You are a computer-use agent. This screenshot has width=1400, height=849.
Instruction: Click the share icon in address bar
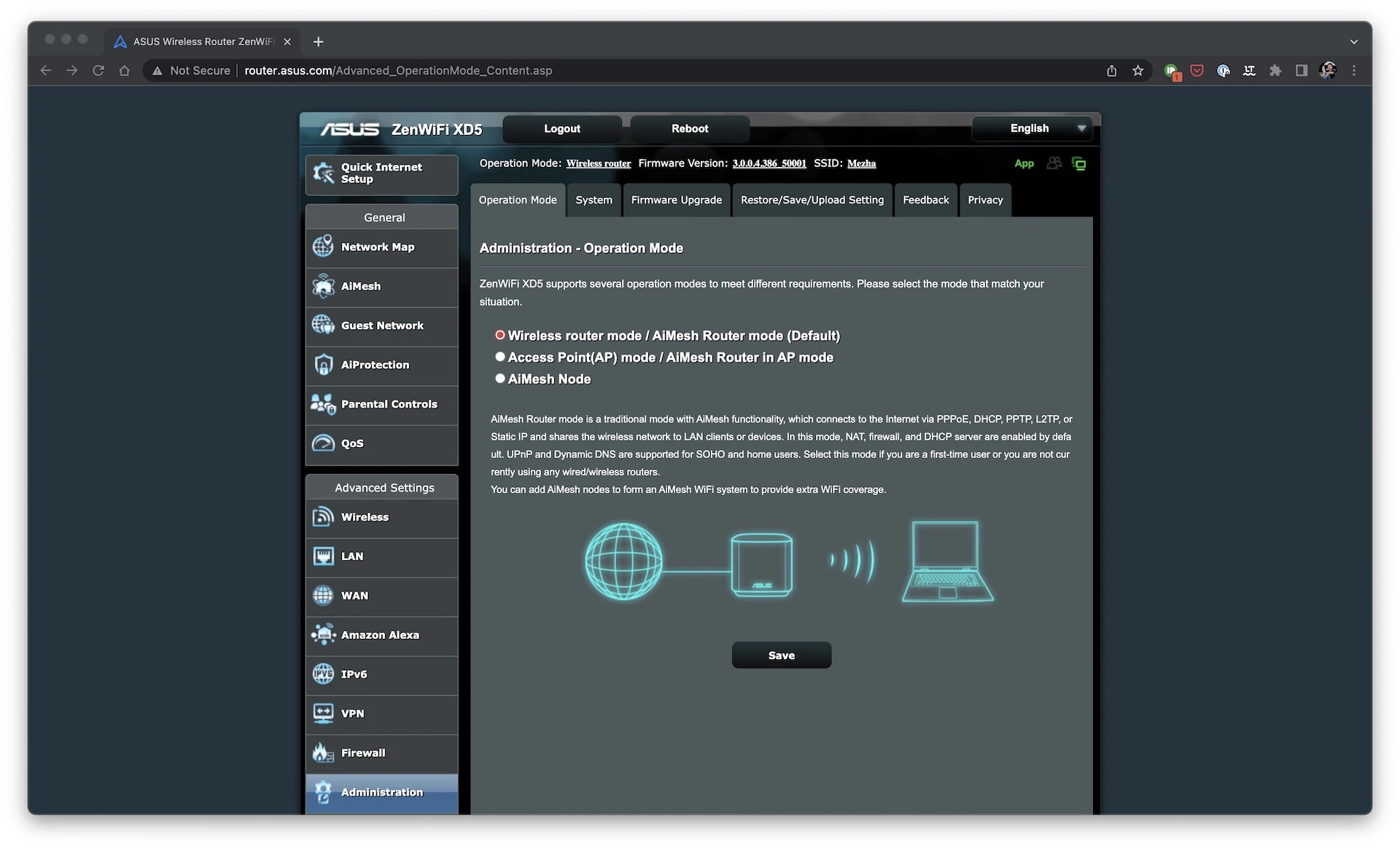point(1111,71)
